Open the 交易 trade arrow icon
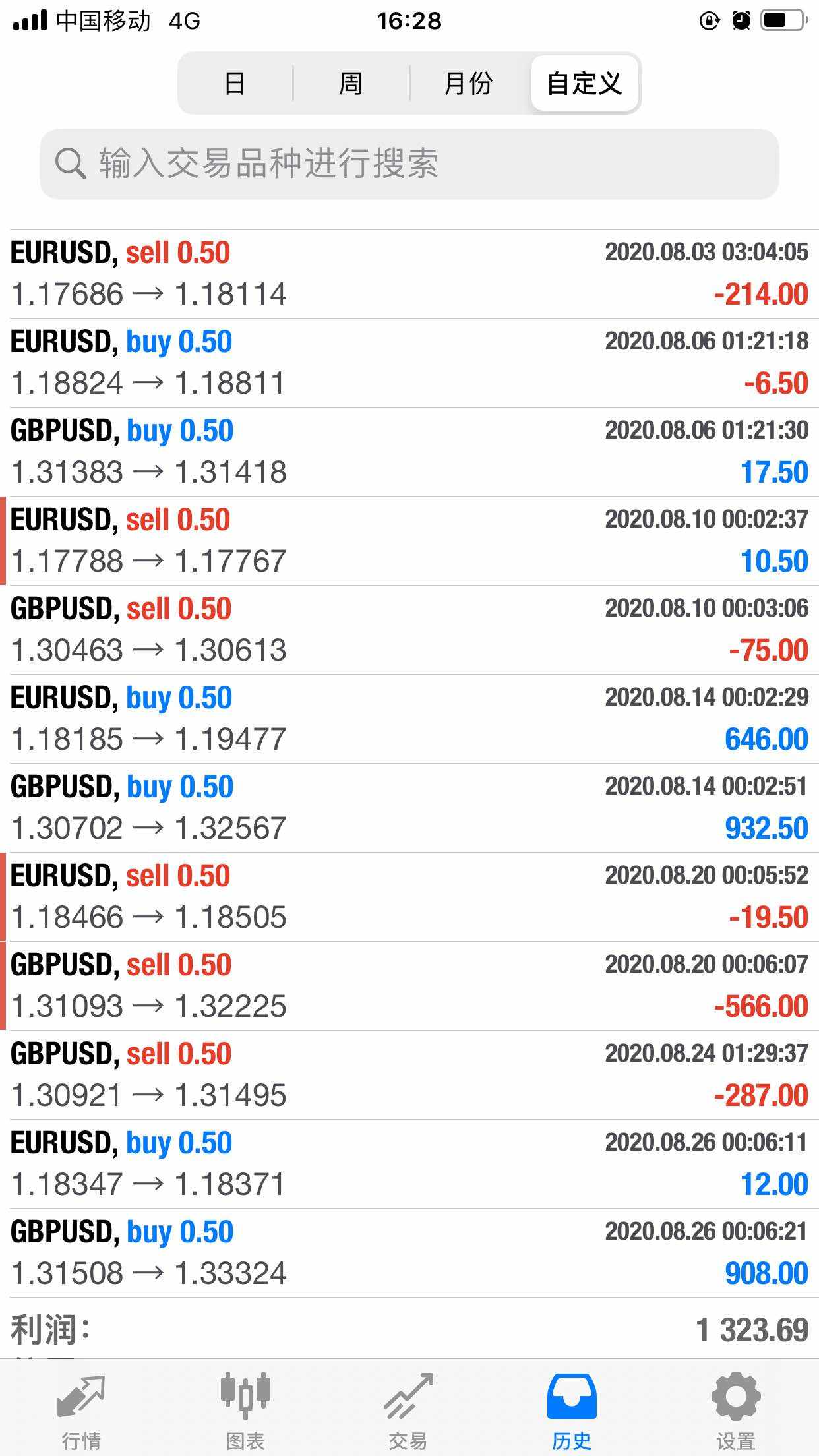 coord(409,1397)
